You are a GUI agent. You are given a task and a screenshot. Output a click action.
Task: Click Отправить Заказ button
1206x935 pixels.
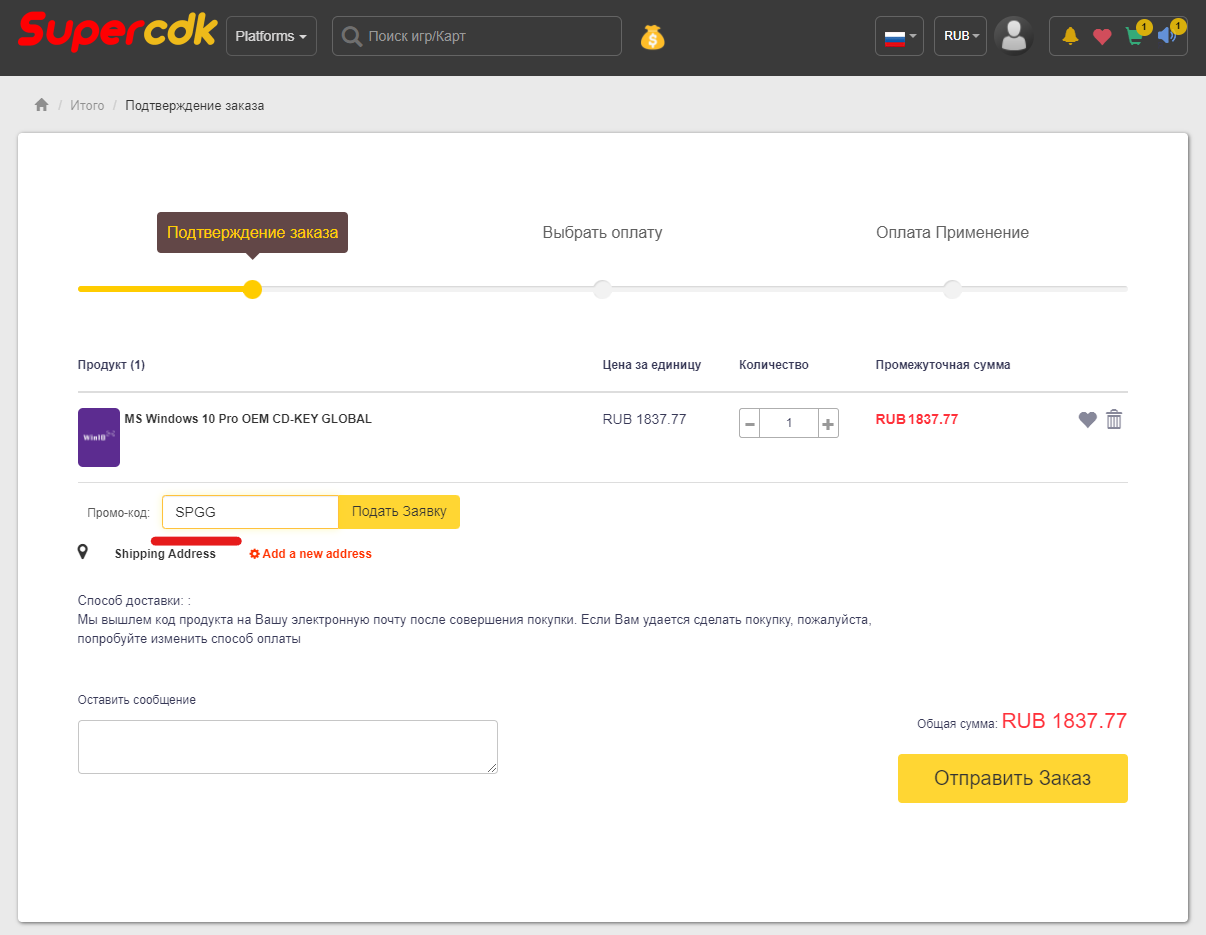point(1013,778)
